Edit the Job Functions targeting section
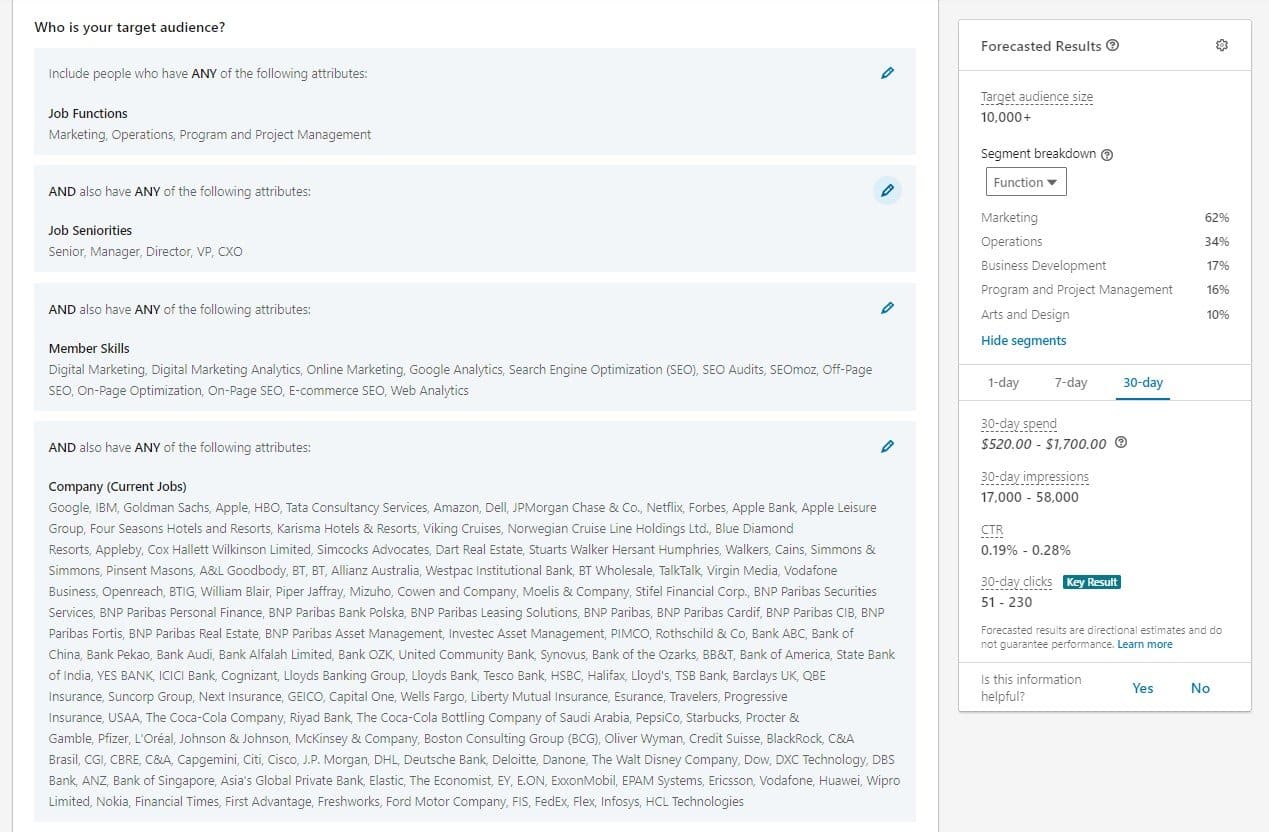1269x832 pixels. point(887,73)
